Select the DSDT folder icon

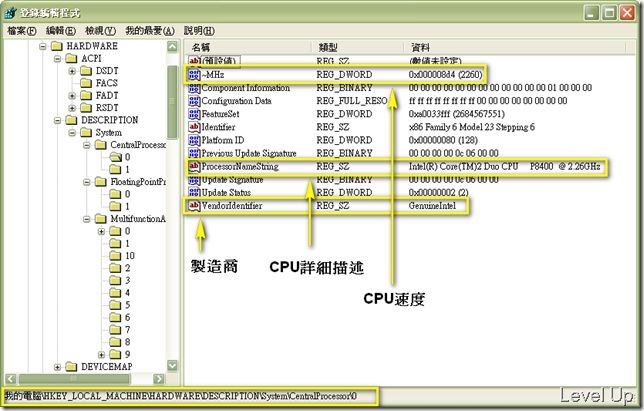86,71
